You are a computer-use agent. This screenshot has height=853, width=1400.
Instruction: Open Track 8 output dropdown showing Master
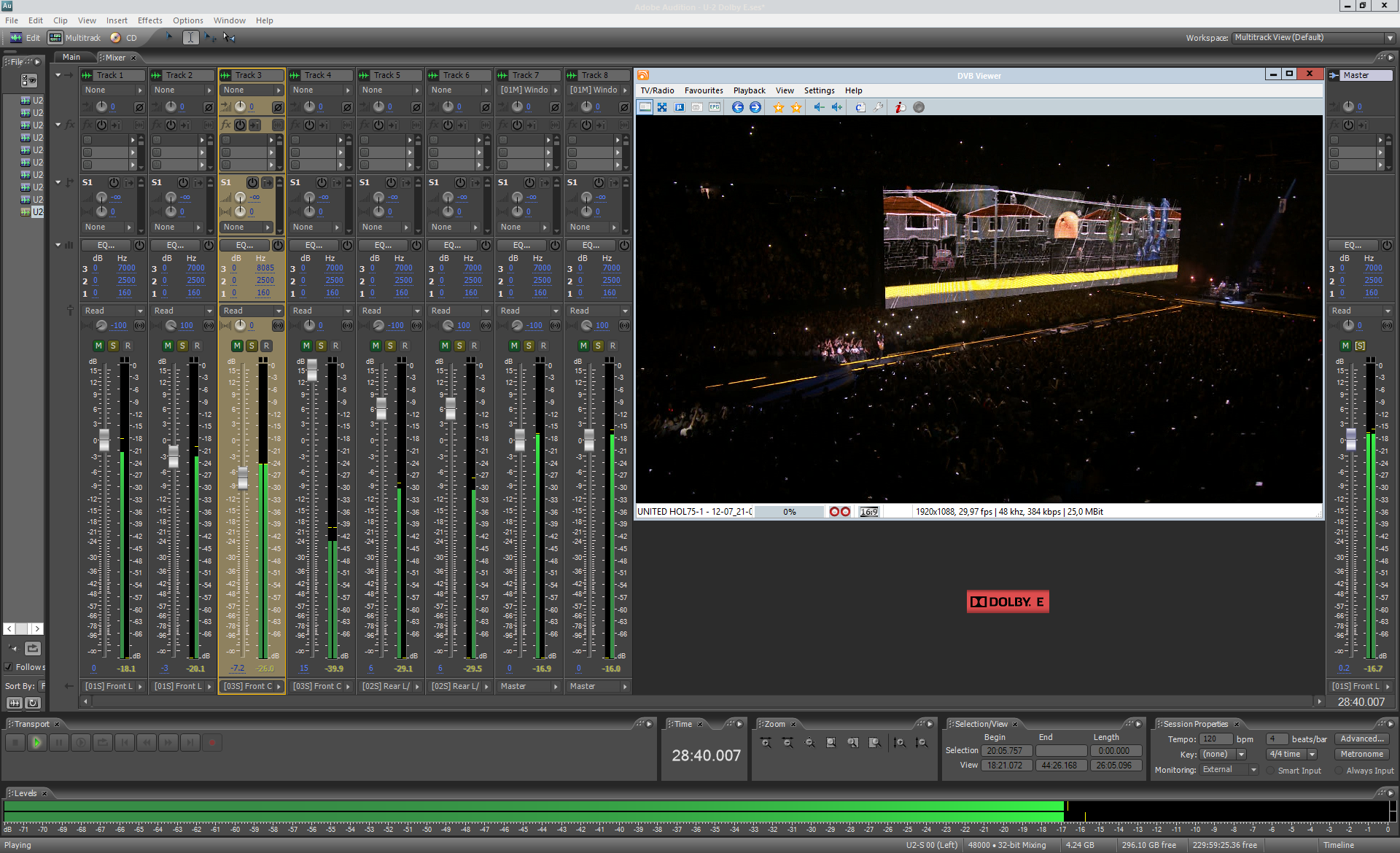click(598, 686)
